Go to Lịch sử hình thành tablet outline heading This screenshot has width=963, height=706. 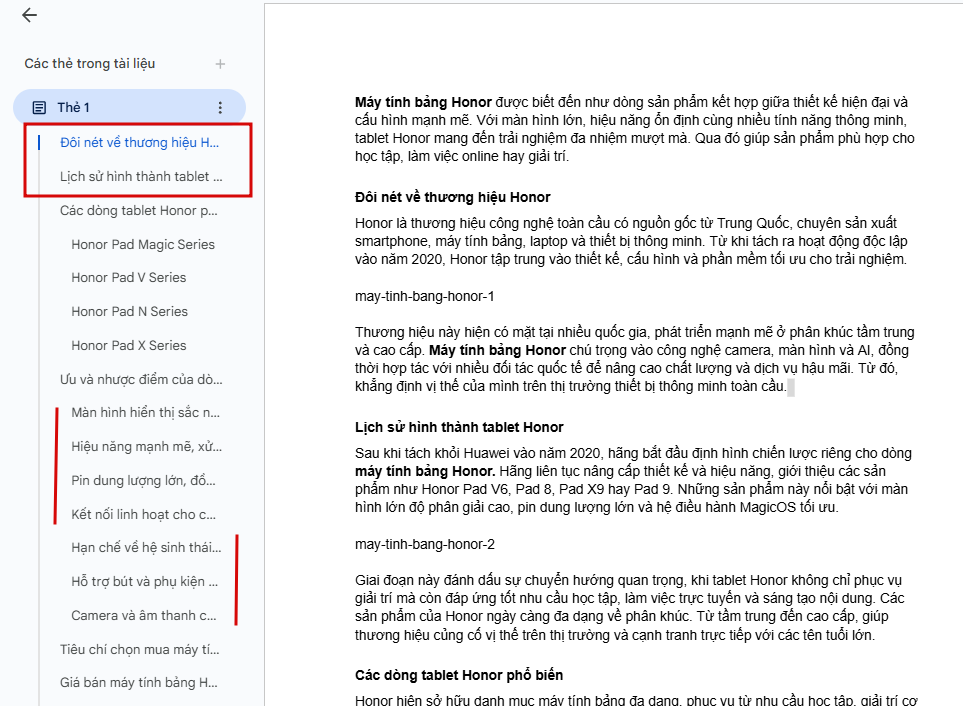(x=141, y=177)
